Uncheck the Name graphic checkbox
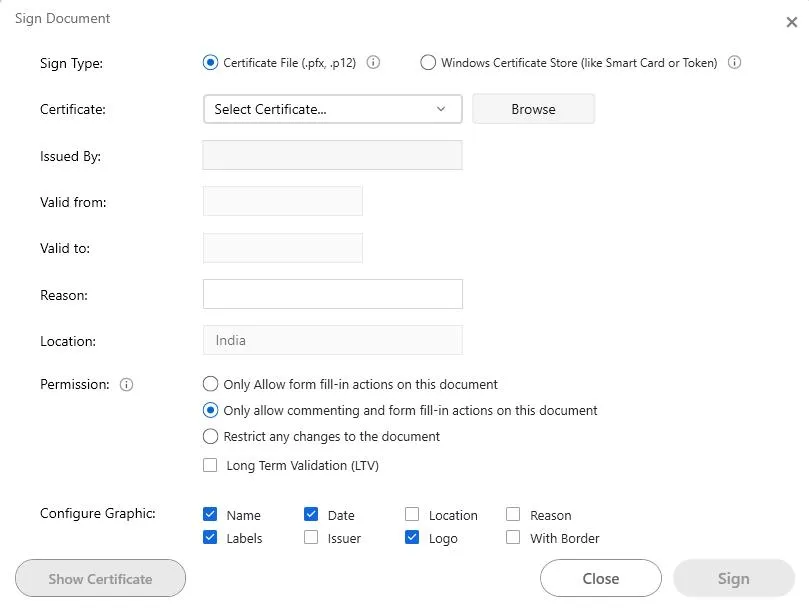The width and height of the screenshot is (809, 611). [x=210, y=515]
